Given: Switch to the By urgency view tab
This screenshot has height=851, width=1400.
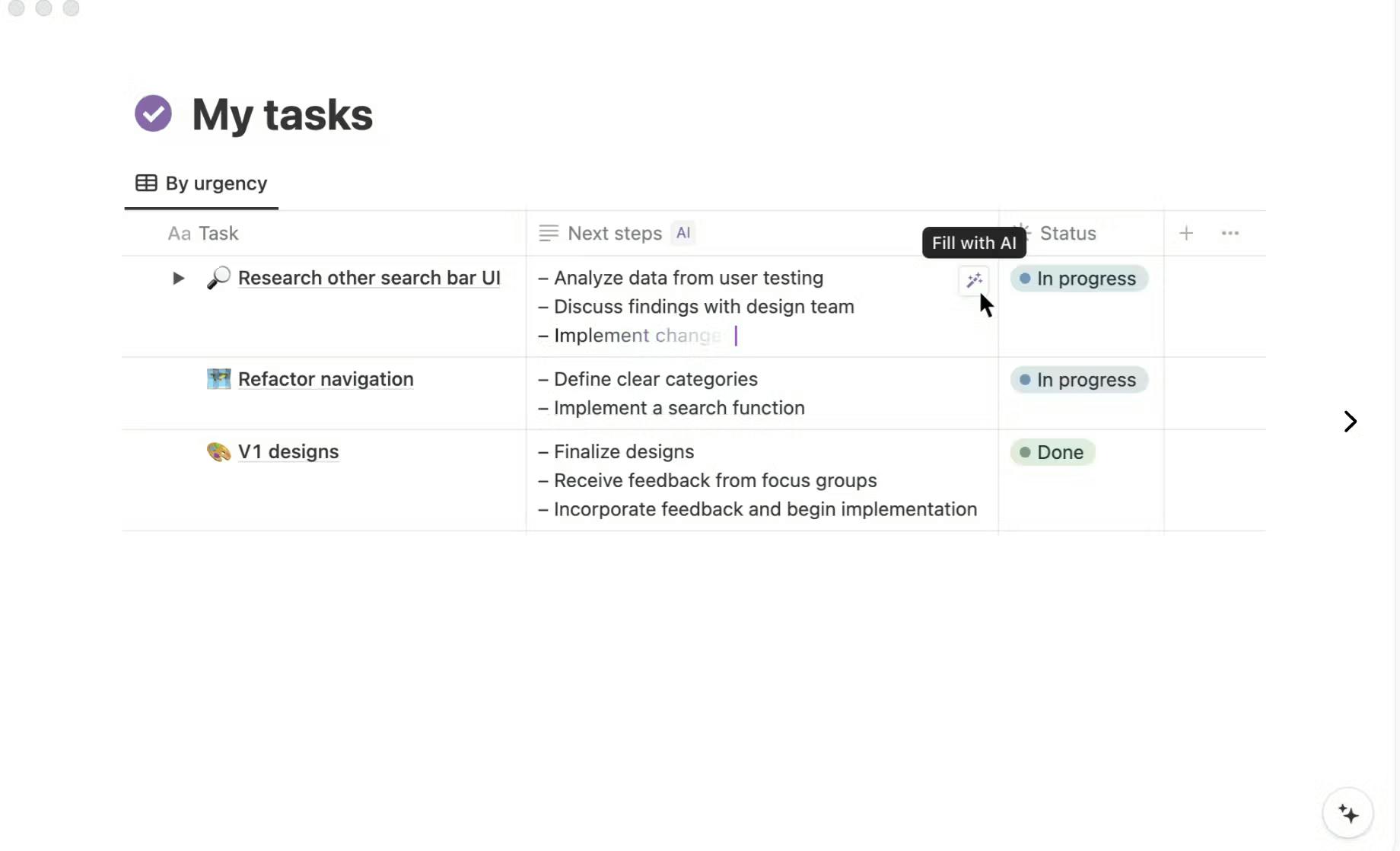Looking at the screenshot, I should tap(215, 183).
